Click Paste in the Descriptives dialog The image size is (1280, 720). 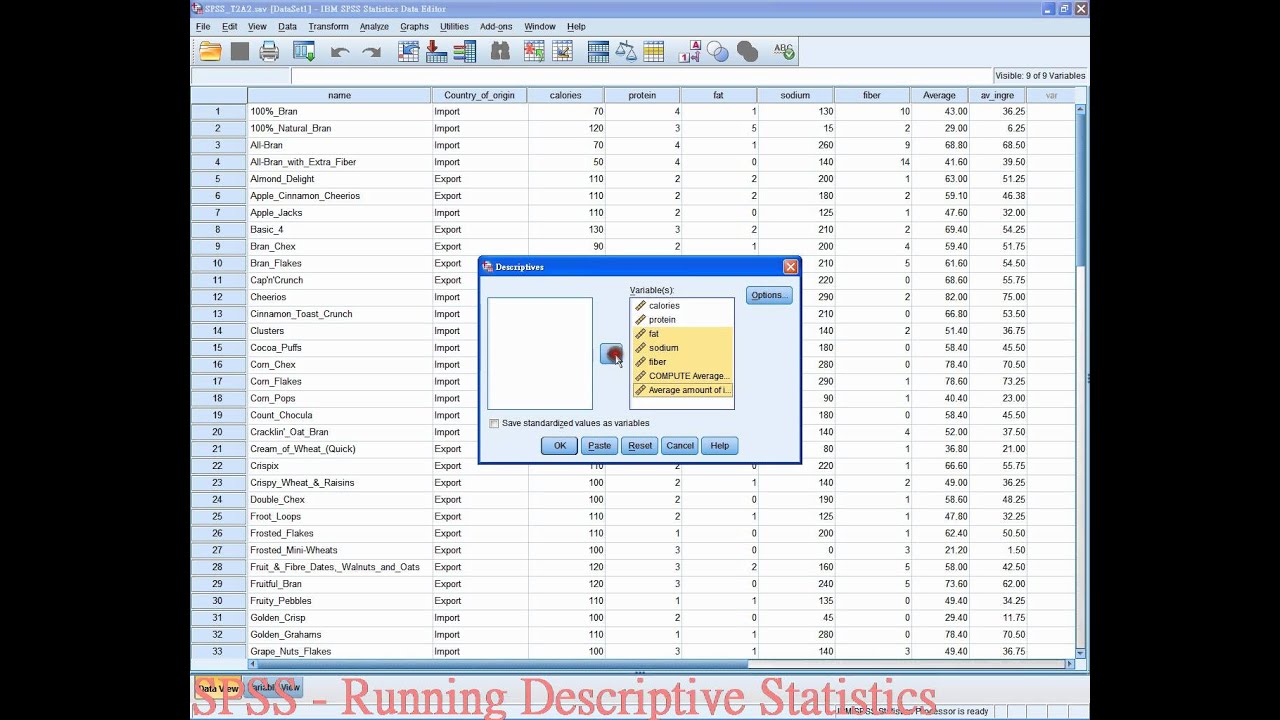pos(599,446)
